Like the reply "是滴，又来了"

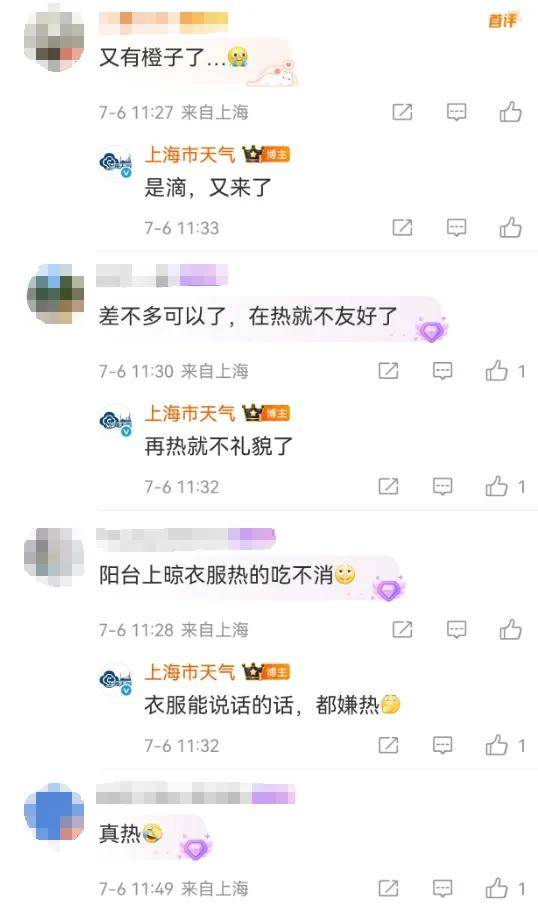pyautogui.click(x=510, y=227)
